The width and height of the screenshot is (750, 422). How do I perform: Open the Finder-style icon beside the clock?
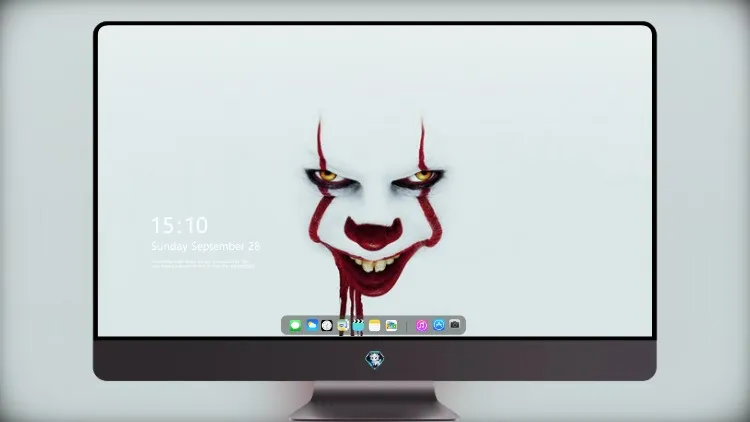click(342, 325)
